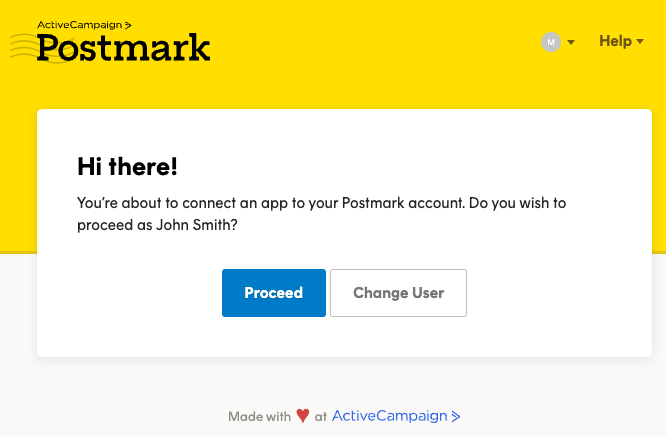Click the Postmark account sentence text
Image resolution: width=666 pixels, height=436 pixels.
(x=322, y=214)
